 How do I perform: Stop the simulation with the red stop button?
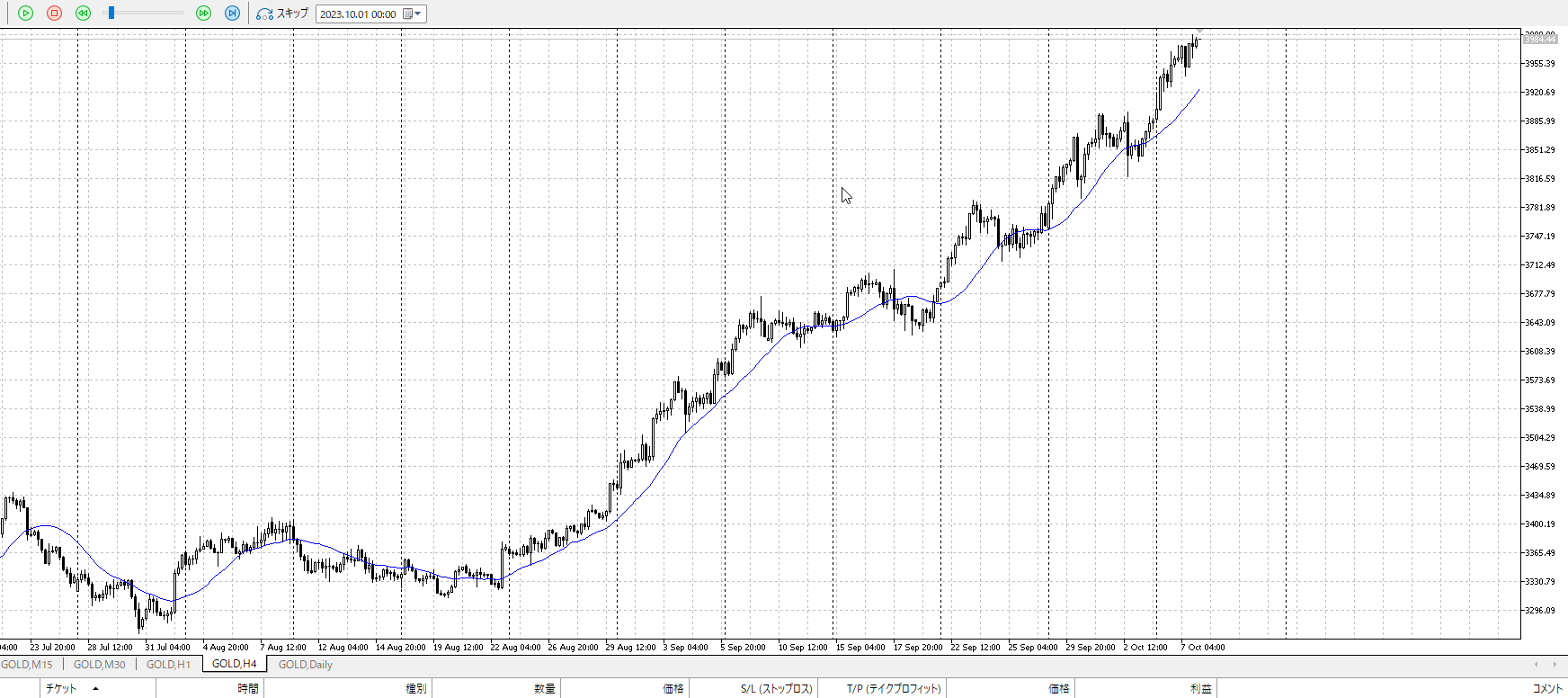pyautogui.click(x=54, y=13)
